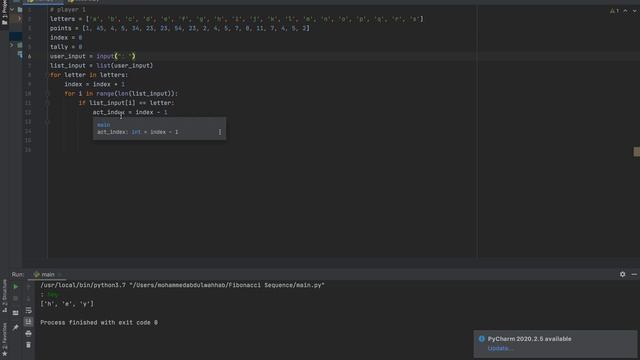Hide the Run panel with minimize dash

coord(634,274)
